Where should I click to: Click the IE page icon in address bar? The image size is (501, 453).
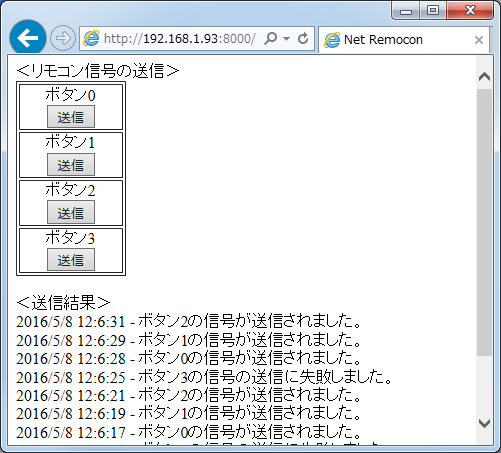coord(91,38)
